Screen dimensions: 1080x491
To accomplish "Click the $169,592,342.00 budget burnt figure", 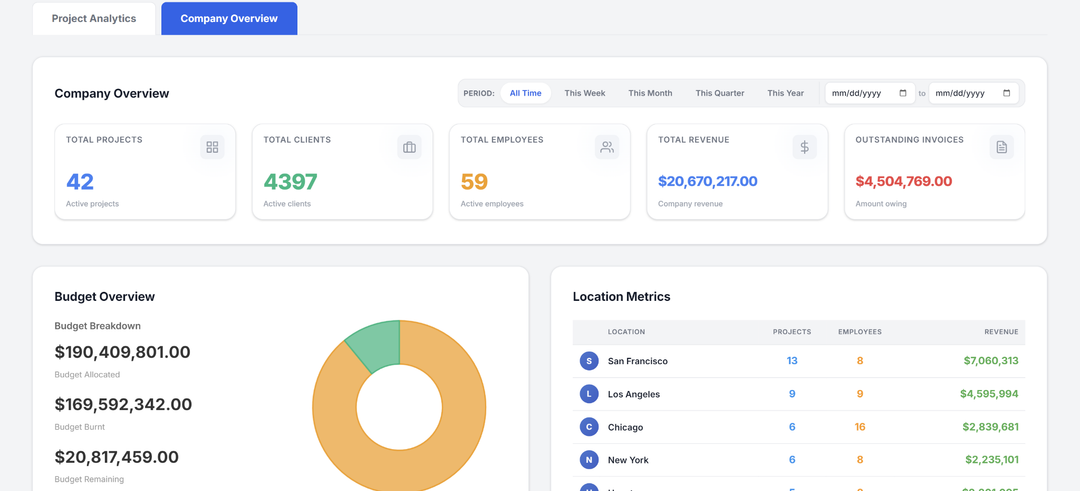I will coord(123,405).
